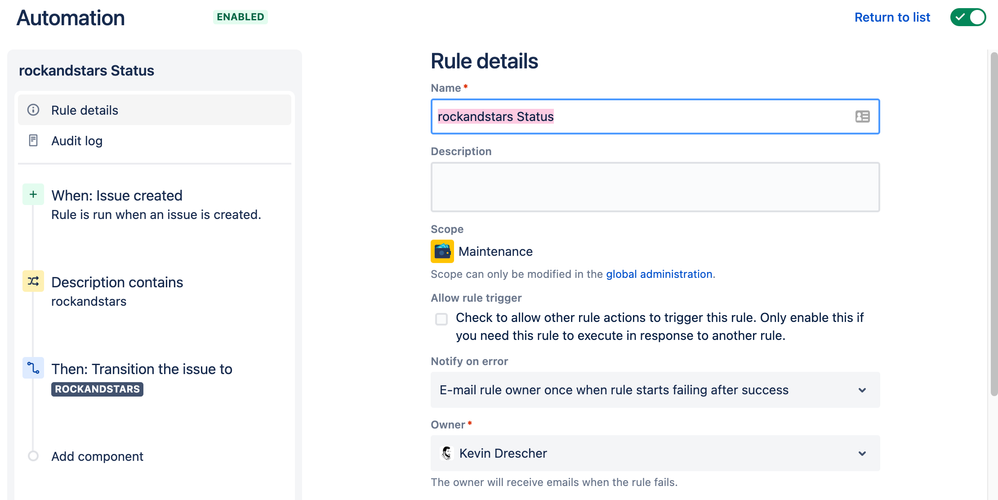Screen dimensions: 998x500
Task: Click the smart values icon in Name field
Action: coord(862,116)
